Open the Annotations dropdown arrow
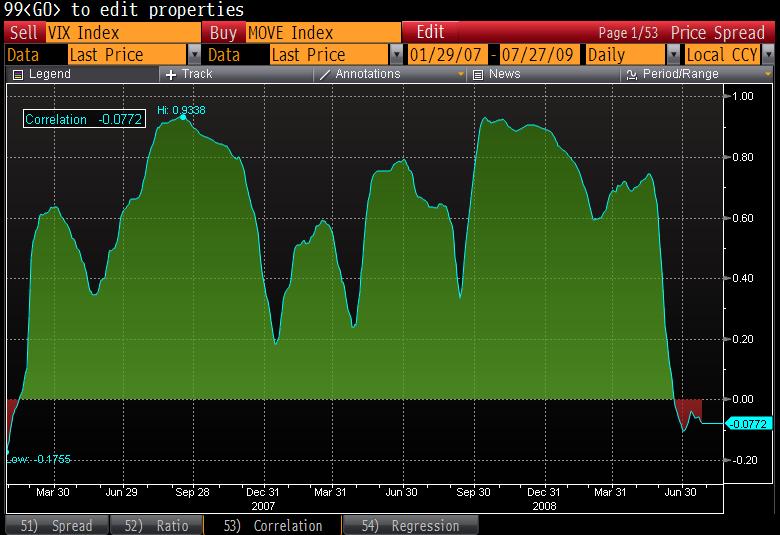The image size is (780, 535). pos(461,75)
